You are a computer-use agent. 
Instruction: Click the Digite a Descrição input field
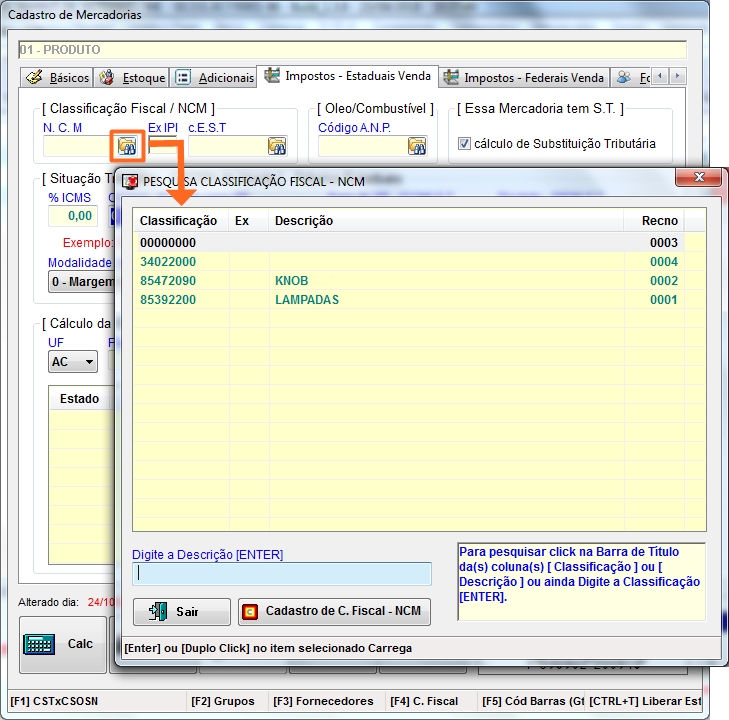click(x=282, y=574)
